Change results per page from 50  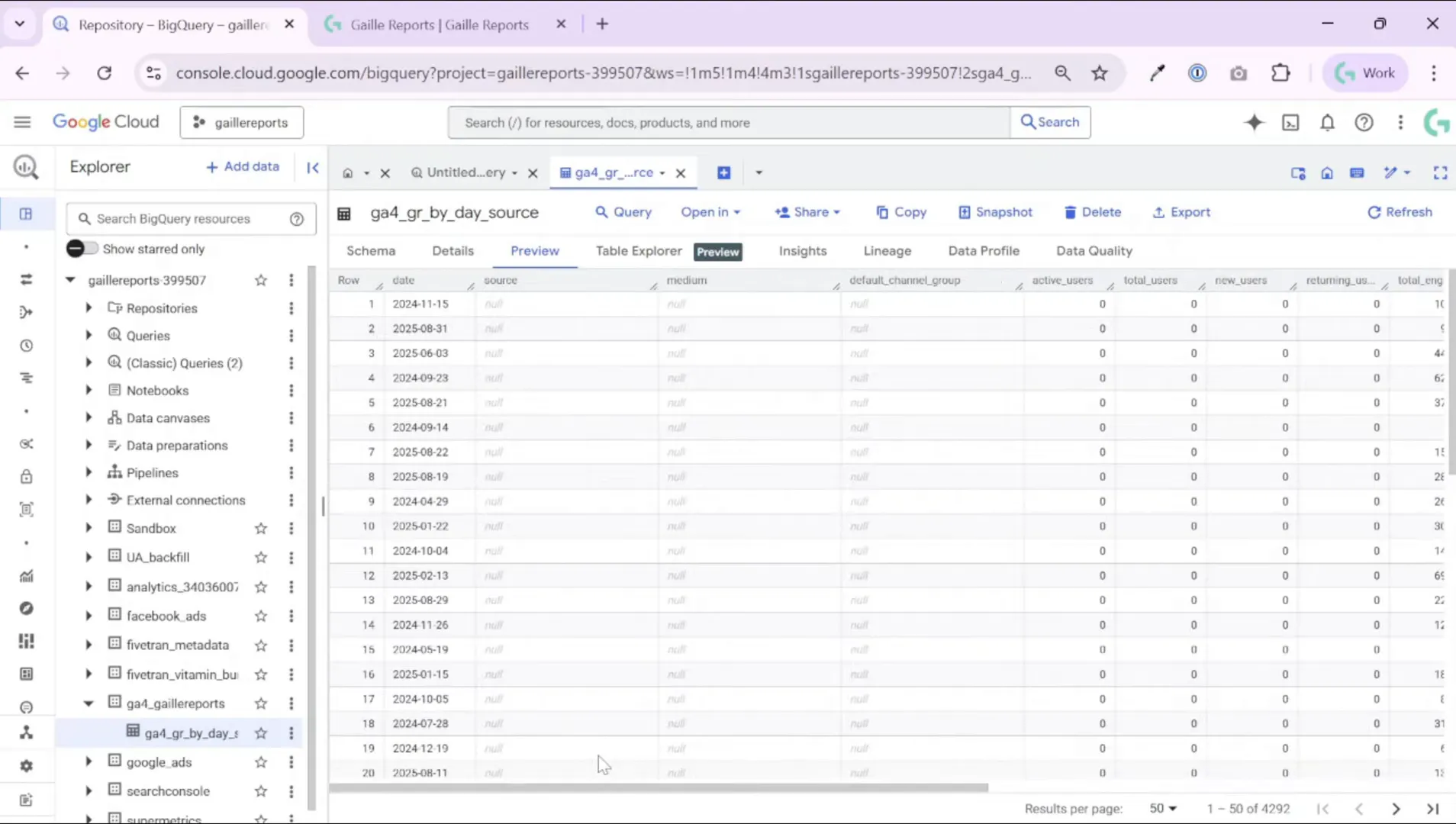coord(1163,808)
